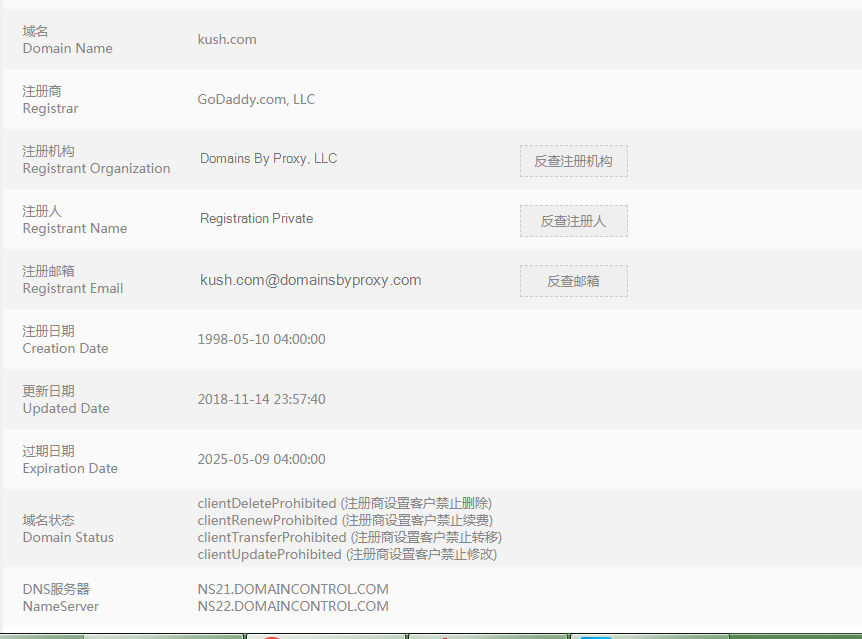Click the NameServer label

click(x=60, y=607)
